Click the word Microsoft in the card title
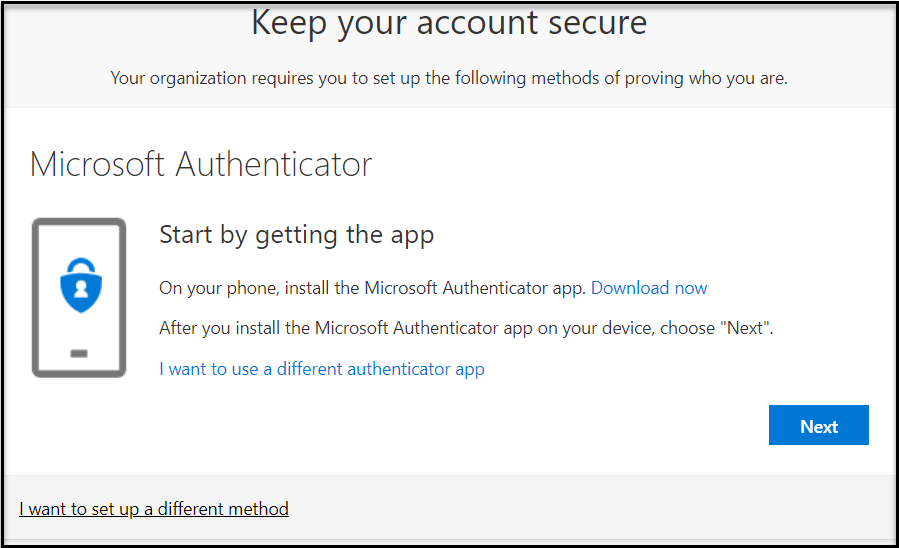899x548 pixels. (98, 164)
